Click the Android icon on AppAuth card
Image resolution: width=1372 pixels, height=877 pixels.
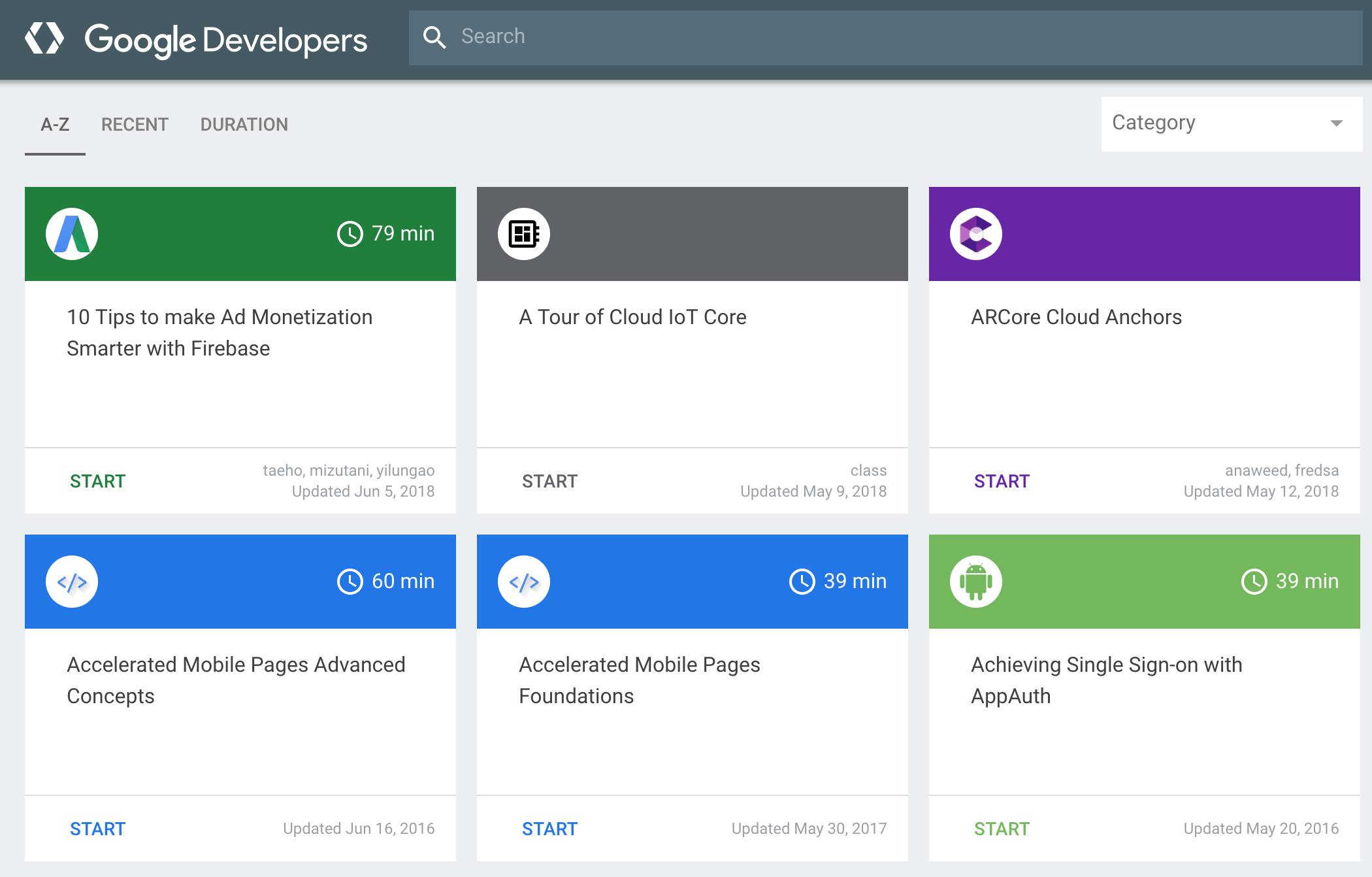pos(976,582)
